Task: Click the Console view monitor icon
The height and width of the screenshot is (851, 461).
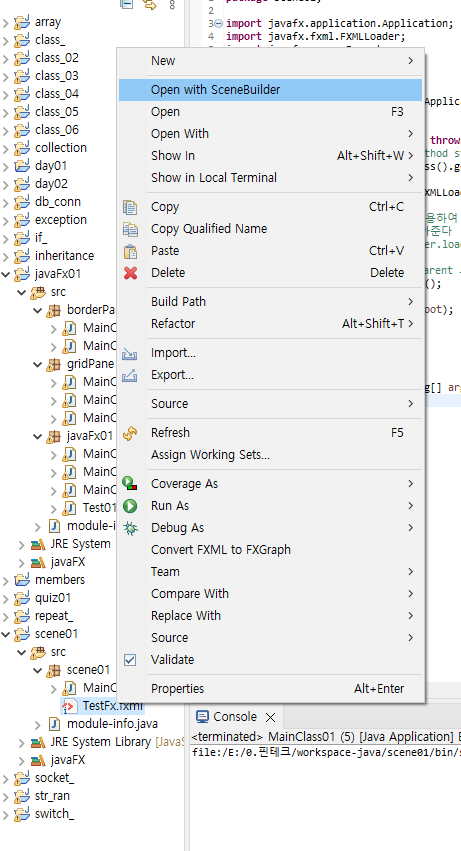Action: click(x=202, y=716)
